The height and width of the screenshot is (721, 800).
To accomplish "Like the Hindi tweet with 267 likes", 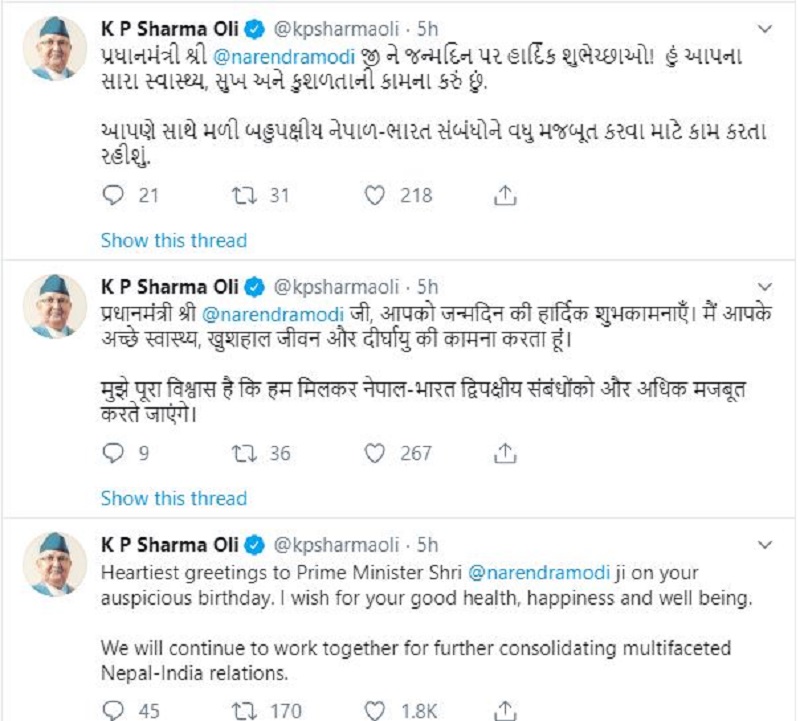I will (x=375, y=454).
